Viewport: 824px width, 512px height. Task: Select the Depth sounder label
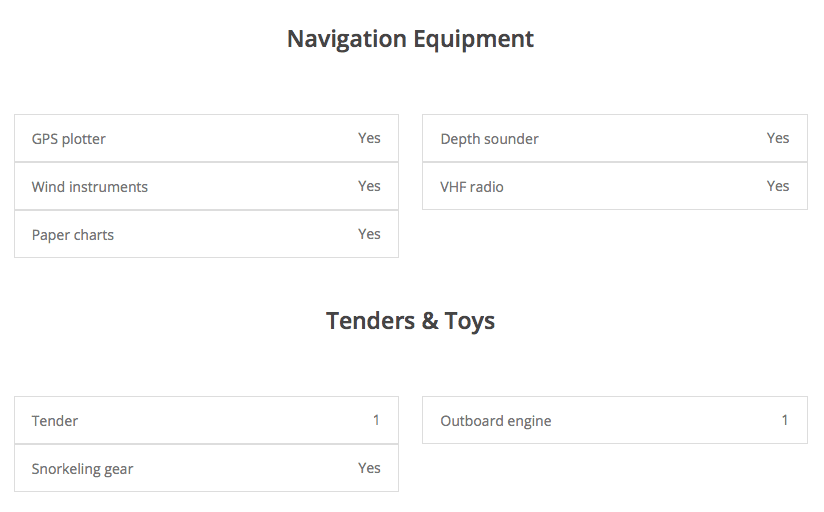pyautogui.click(x=489, y=139)
